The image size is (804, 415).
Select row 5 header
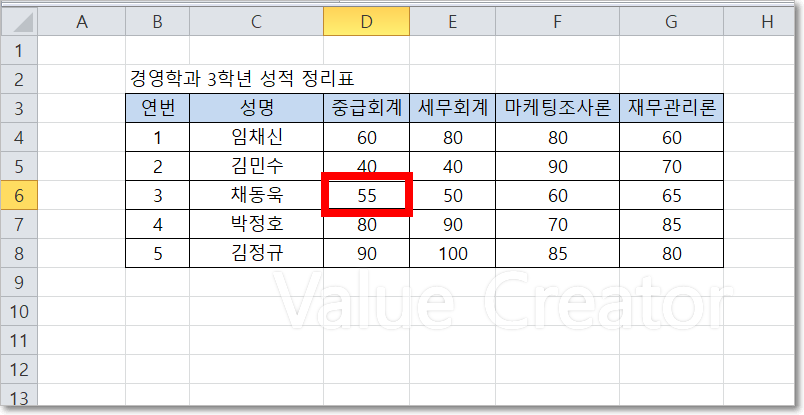[19, 166]
